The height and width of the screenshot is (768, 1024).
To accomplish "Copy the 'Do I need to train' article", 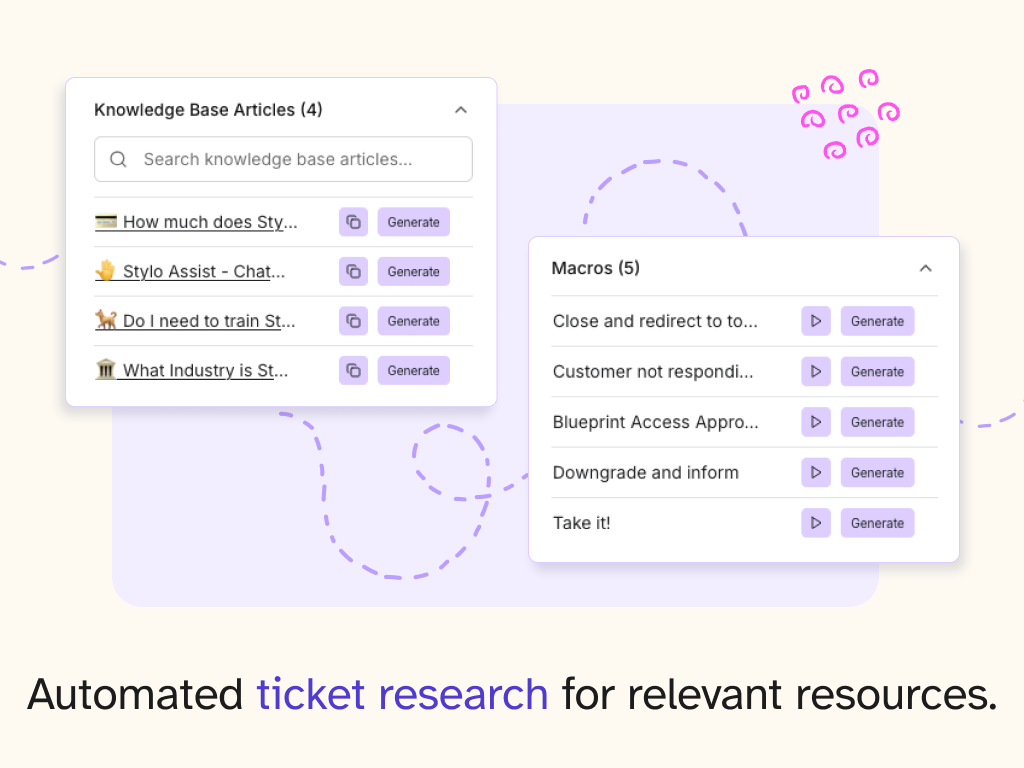I will click(353, 321).
